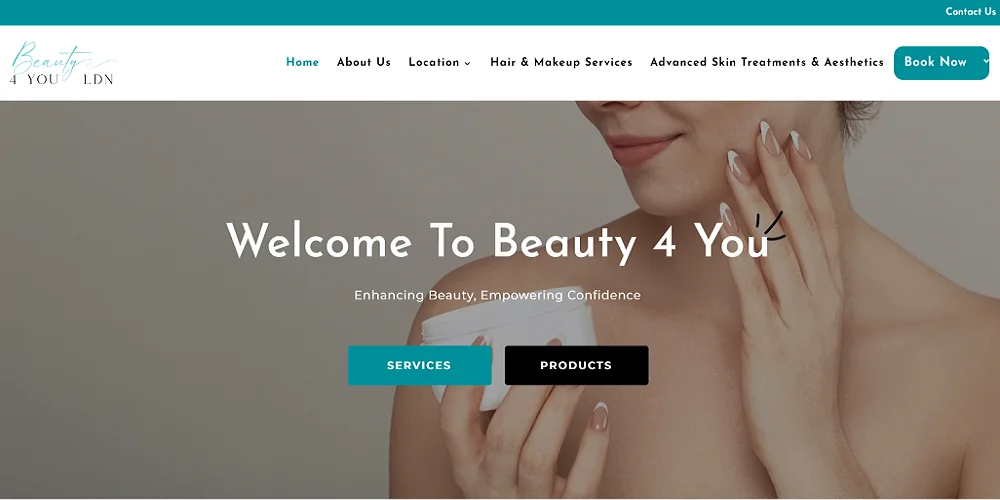Click the black PRODUCTS button
Viewport: 1000px width, 500px height.
point(576,365)
